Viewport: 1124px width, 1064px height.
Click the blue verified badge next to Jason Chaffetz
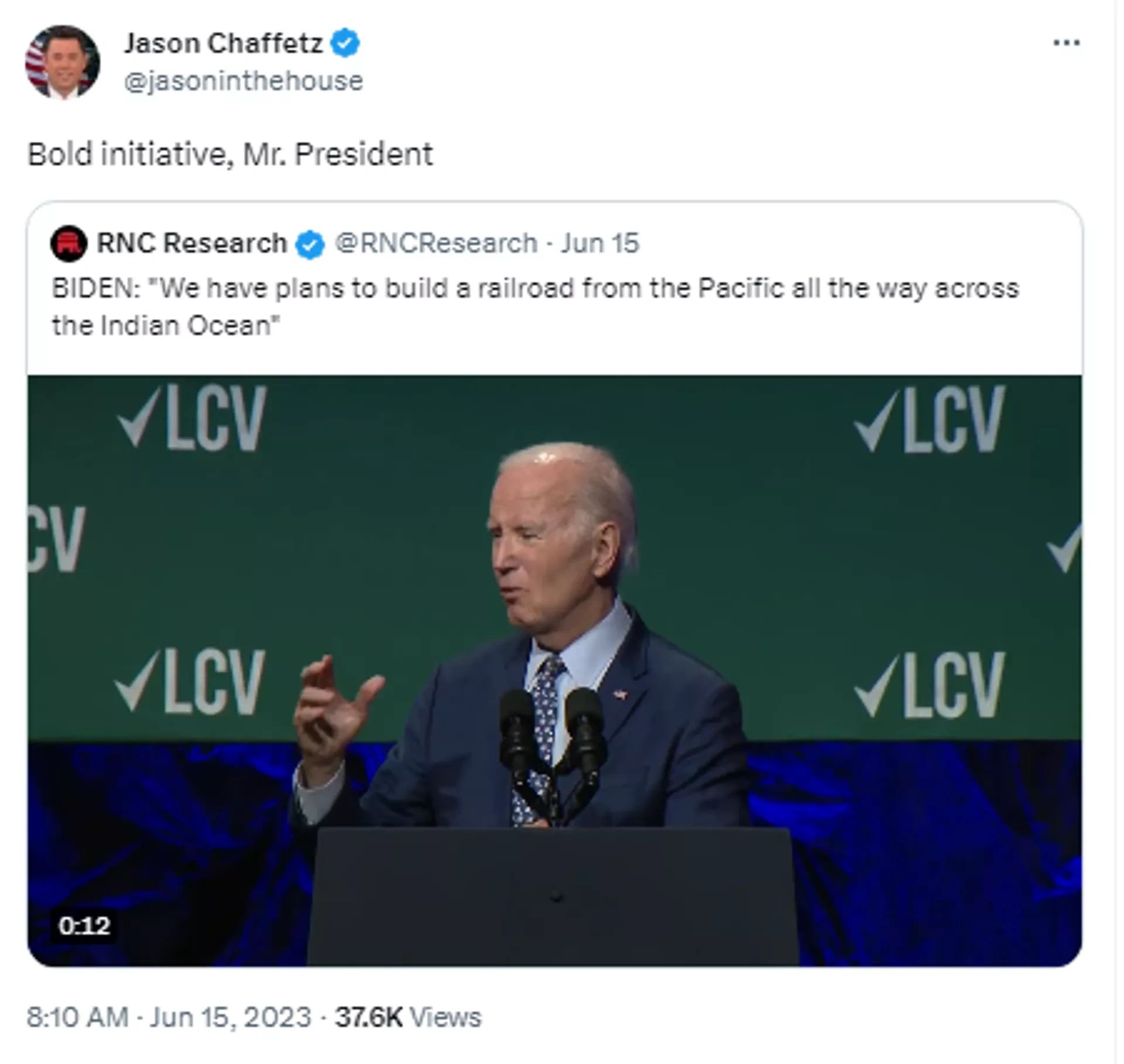(347, 42)
